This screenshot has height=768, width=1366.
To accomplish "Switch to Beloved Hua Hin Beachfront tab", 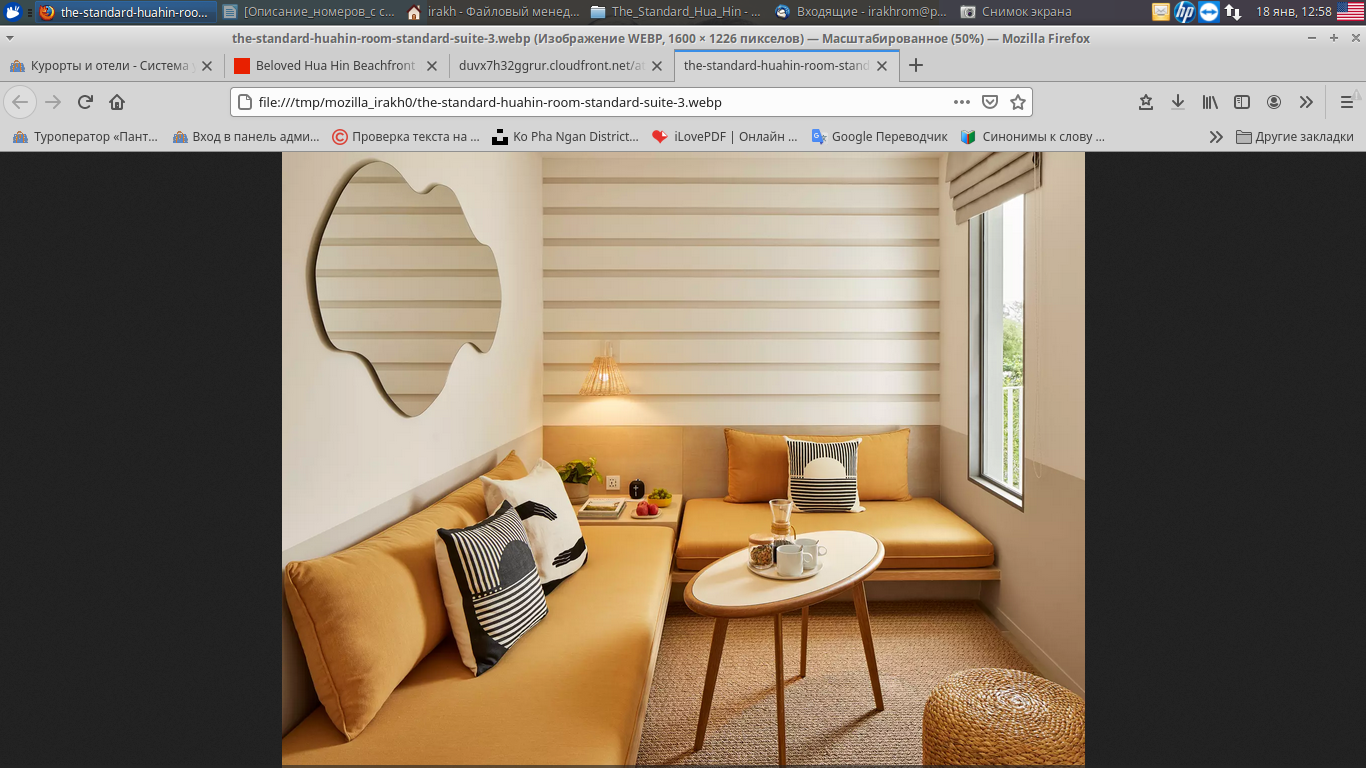I will [335, 66].
